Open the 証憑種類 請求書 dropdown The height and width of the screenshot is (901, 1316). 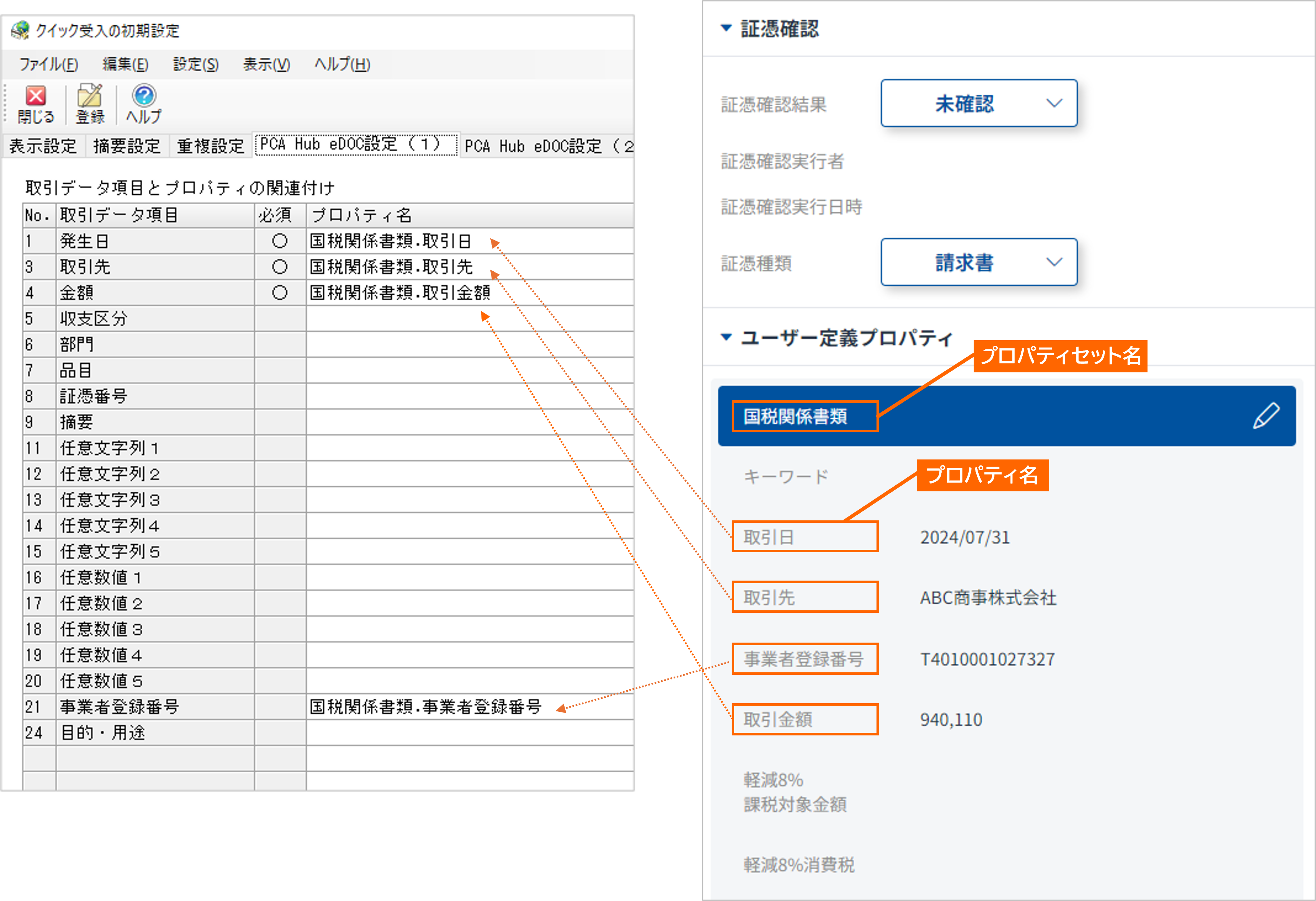pos(979,263)
